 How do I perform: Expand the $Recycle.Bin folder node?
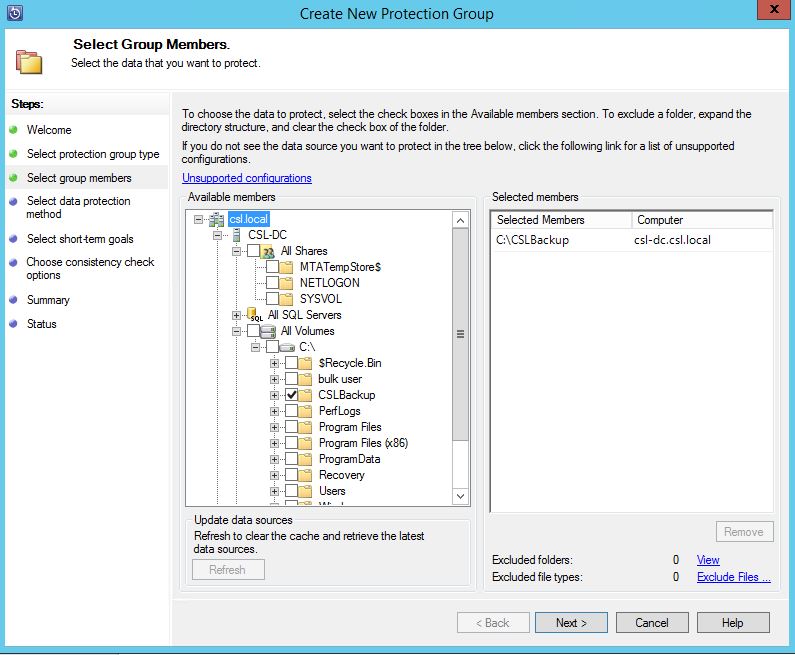(274, 363)
